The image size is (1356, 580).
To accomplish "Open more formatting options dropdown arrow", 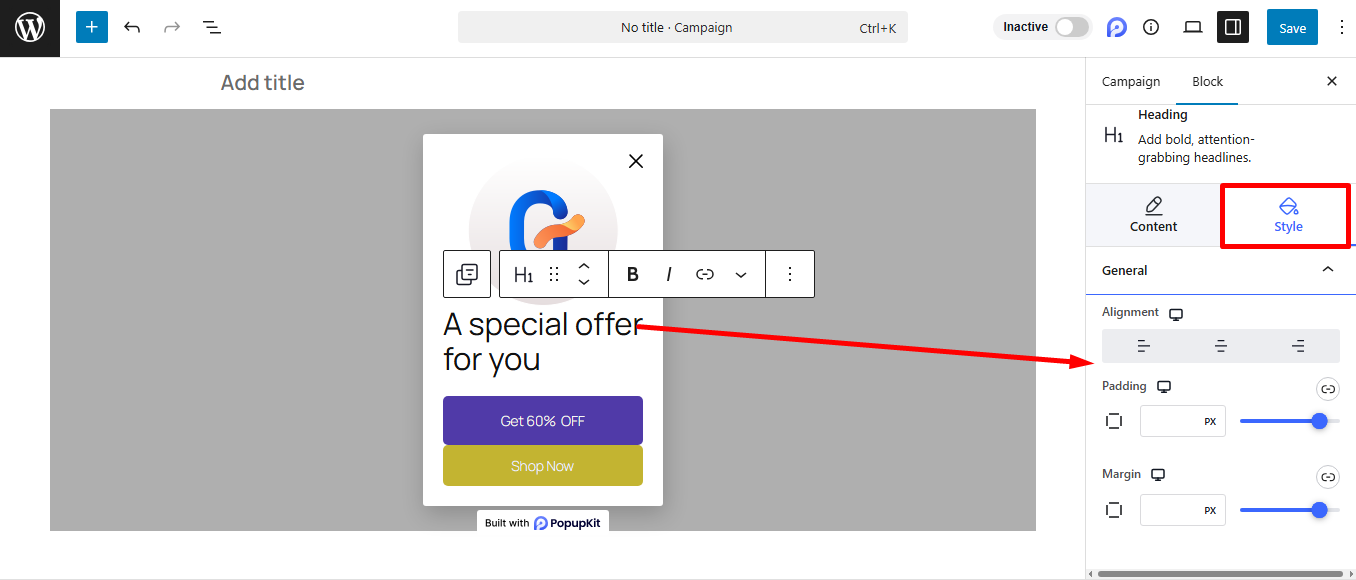I will 741,274.
